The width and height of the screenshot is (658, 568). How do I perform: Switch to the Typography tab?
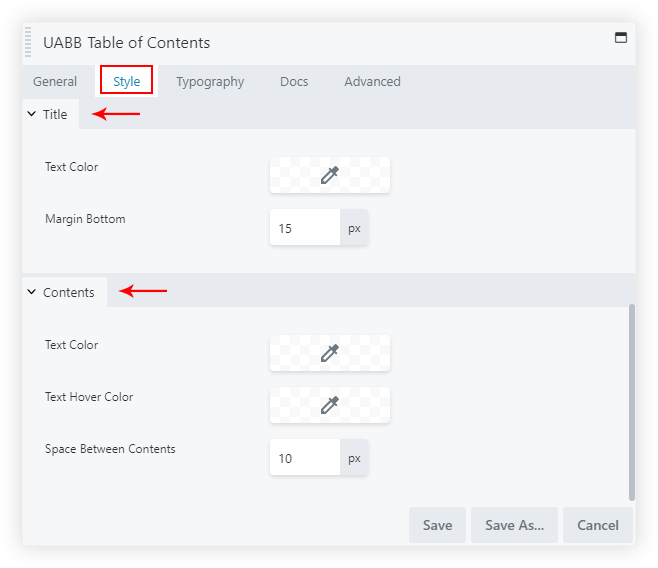coord(210,82)
